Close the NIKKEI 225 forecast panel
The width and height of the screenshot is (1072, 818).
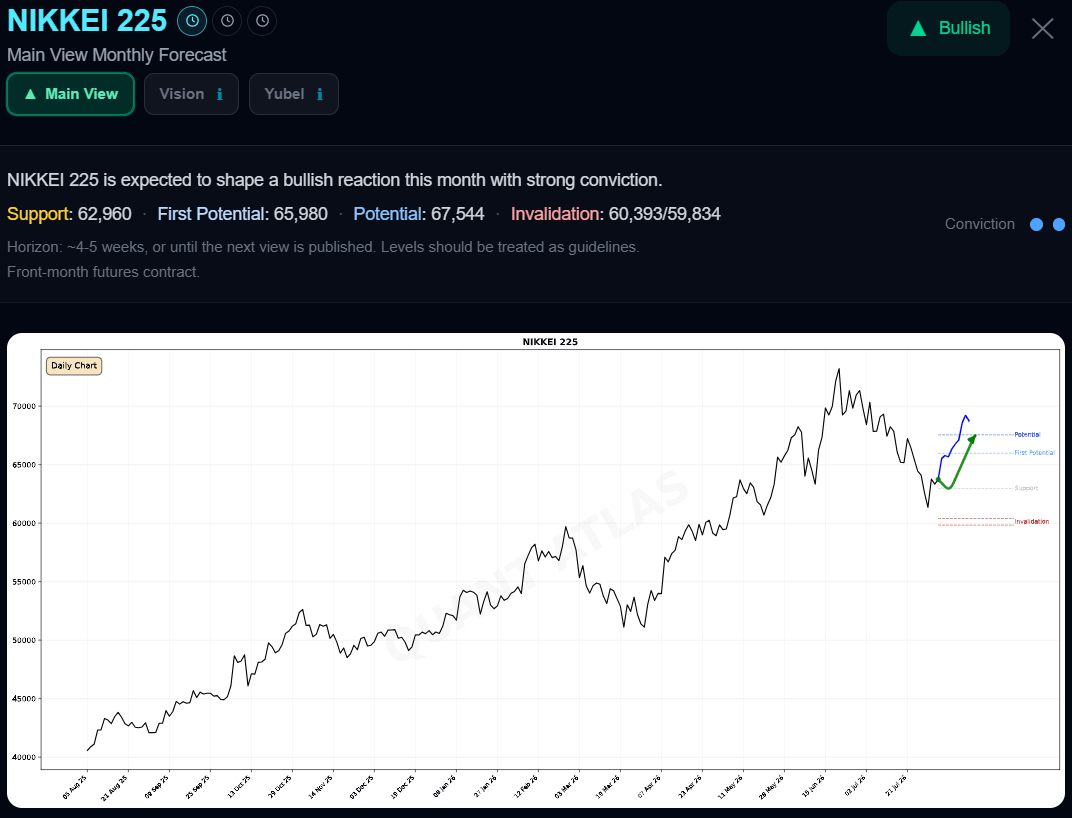[1042, 28]
